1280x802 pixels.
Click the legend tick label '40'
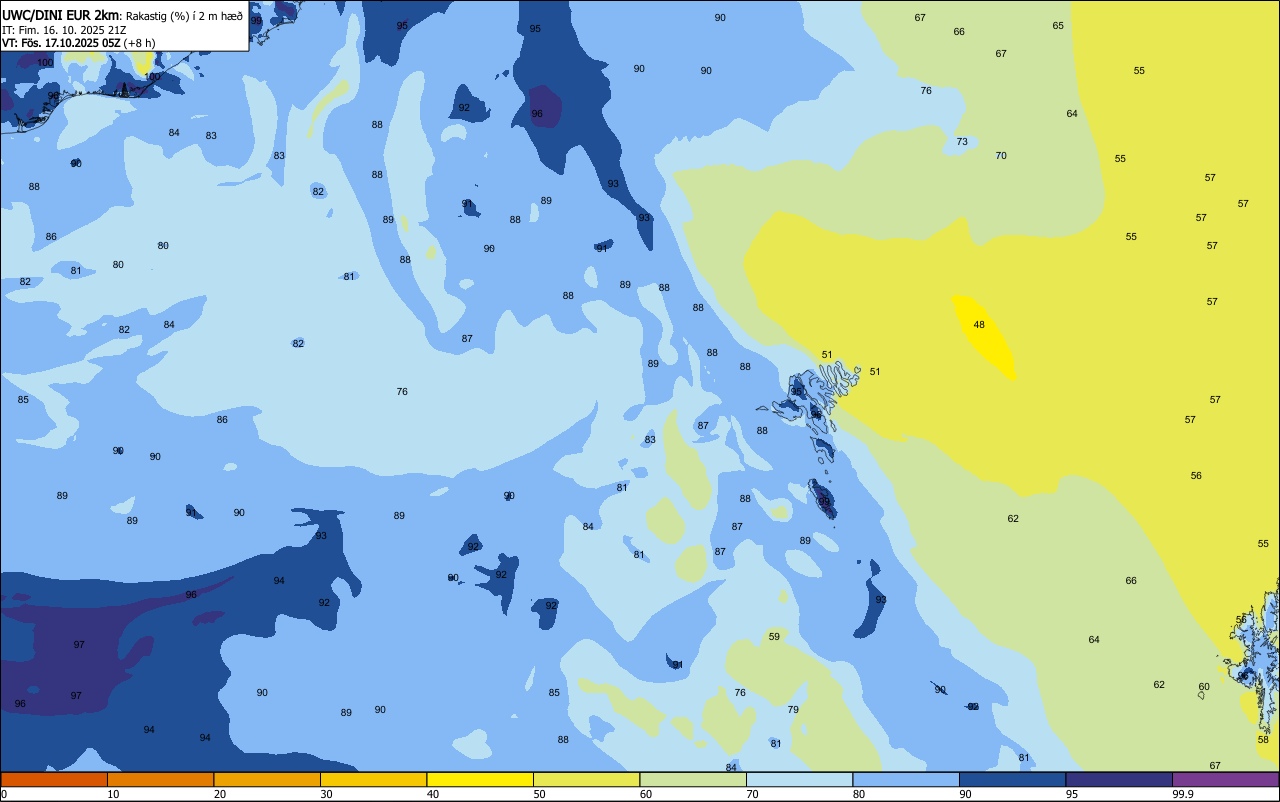[x=433, y=794]
